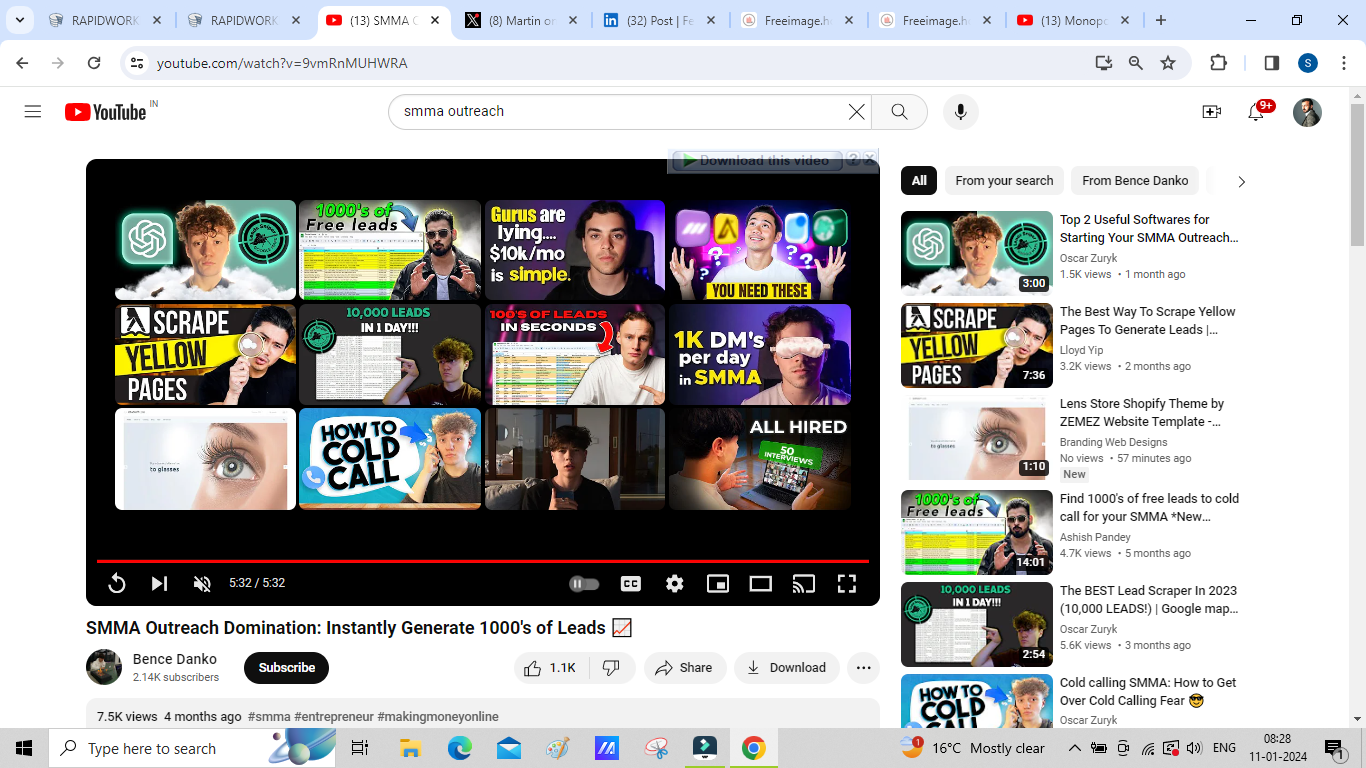The image size is (1366, 768).
Task: Like the video with 1.1K likes
Action: [x=551, y=668]
